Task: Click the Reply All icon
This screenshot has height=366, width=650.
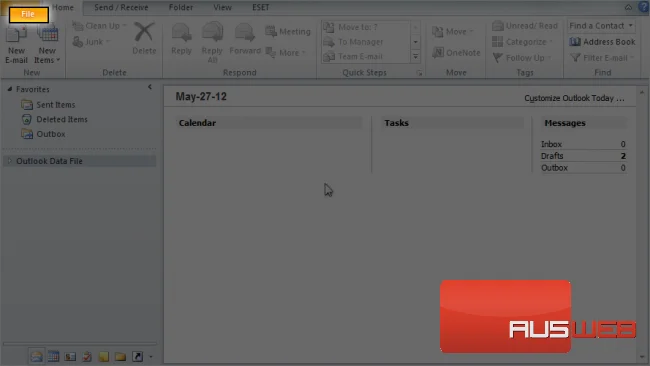Action: [212, 33]
